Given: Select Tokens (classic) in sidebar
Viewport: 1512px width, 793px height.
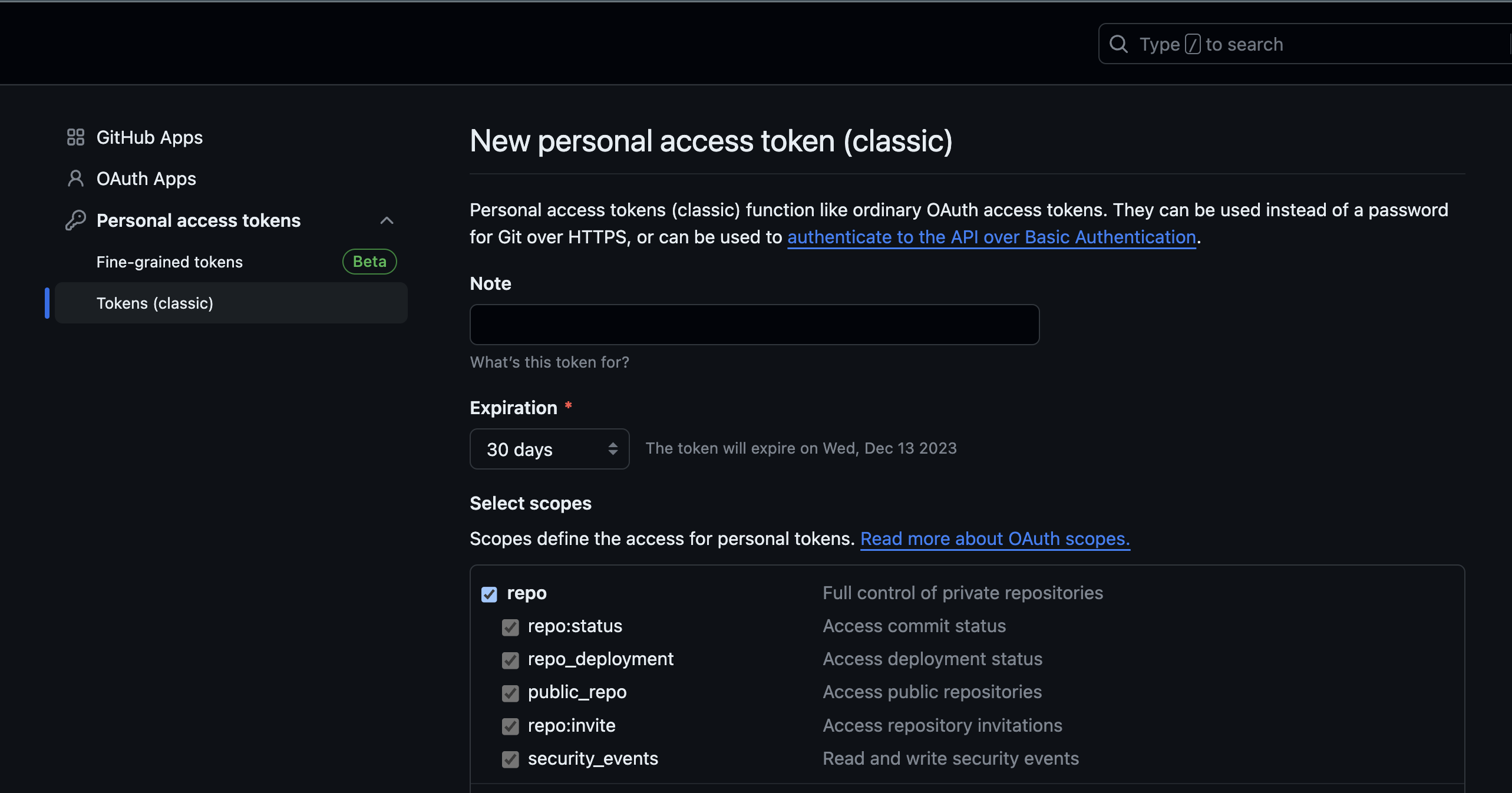Looking at the screenshot, I should (x=155, y=303).
